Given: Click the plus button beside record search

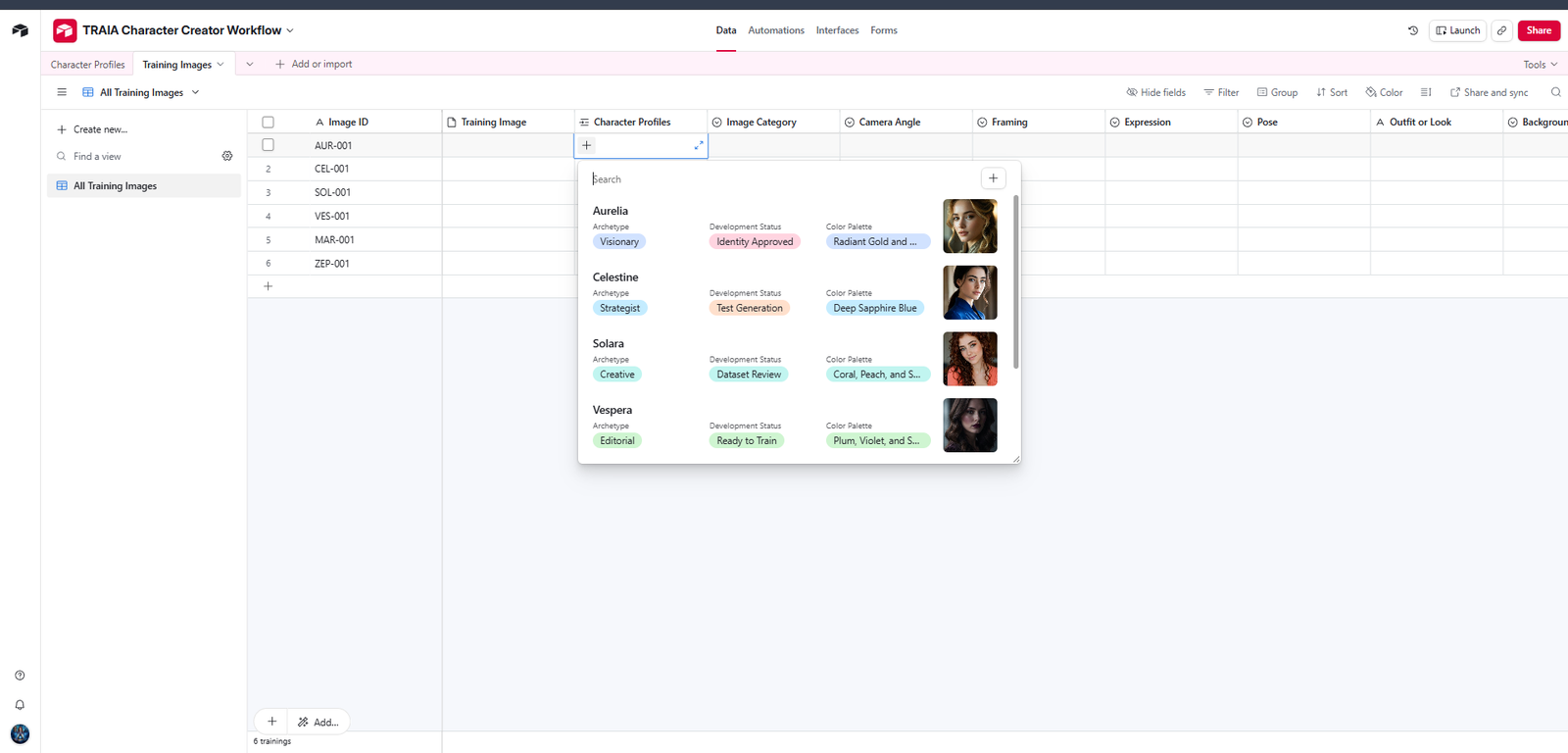Looking at the screenshot, I should [993, 178].
